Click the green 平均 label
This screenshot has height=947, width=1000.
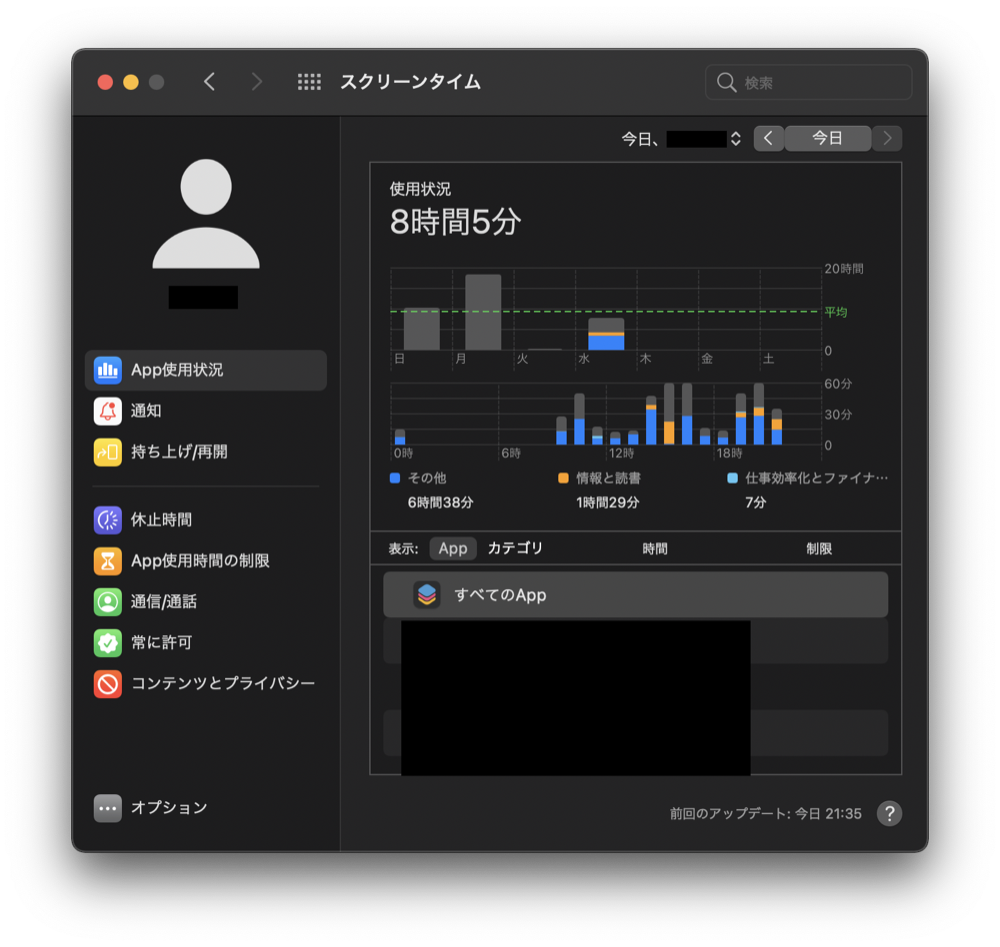[835, 312]
